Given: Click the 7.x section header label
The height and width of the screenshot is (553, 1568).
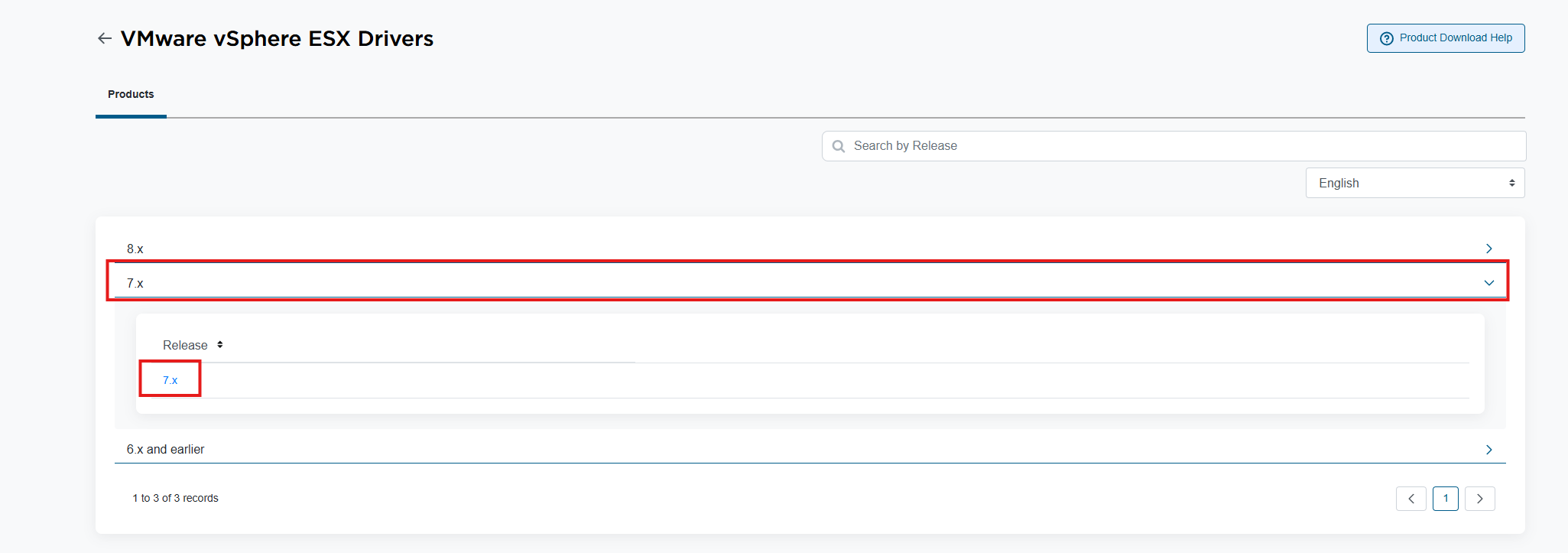Looking at the screenshot, I should point(135,284).
